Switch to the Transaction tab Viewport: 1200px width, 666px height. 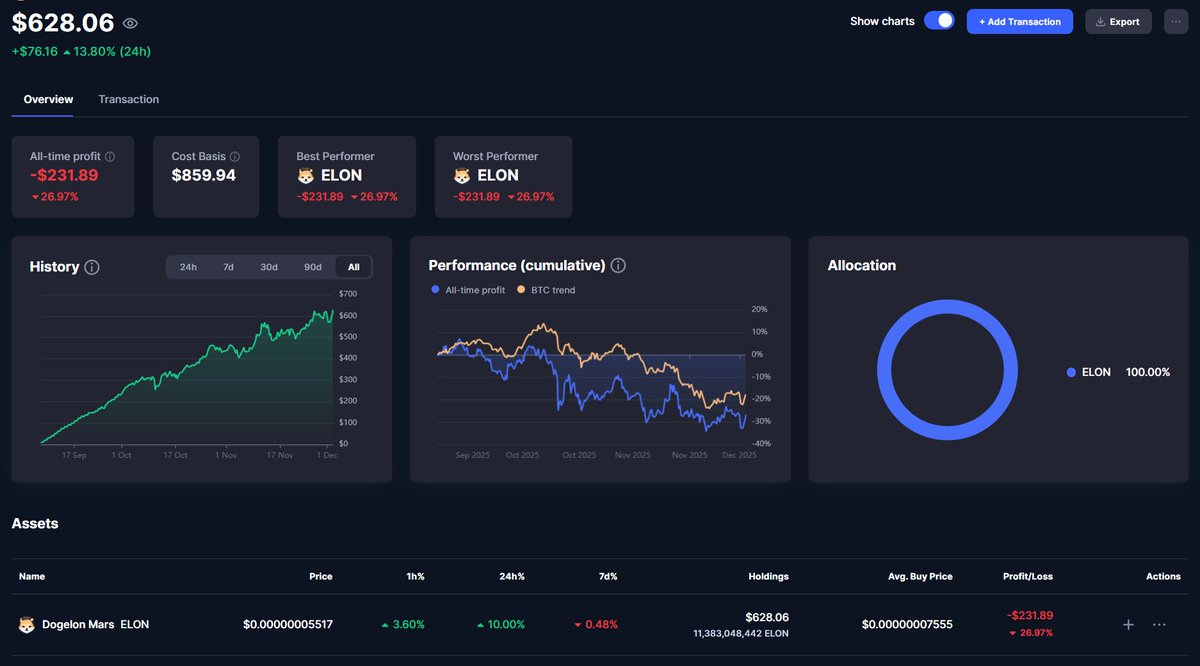[x=128, y=99]
